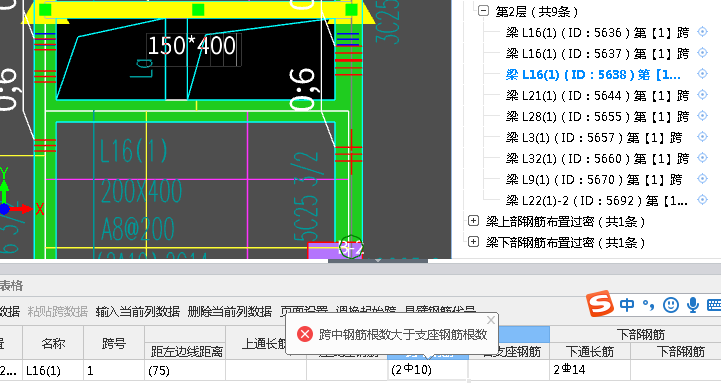Select tree row 梁 L16(1) ID:5637
Screen dimensions: 721x392
coord(597,54)
